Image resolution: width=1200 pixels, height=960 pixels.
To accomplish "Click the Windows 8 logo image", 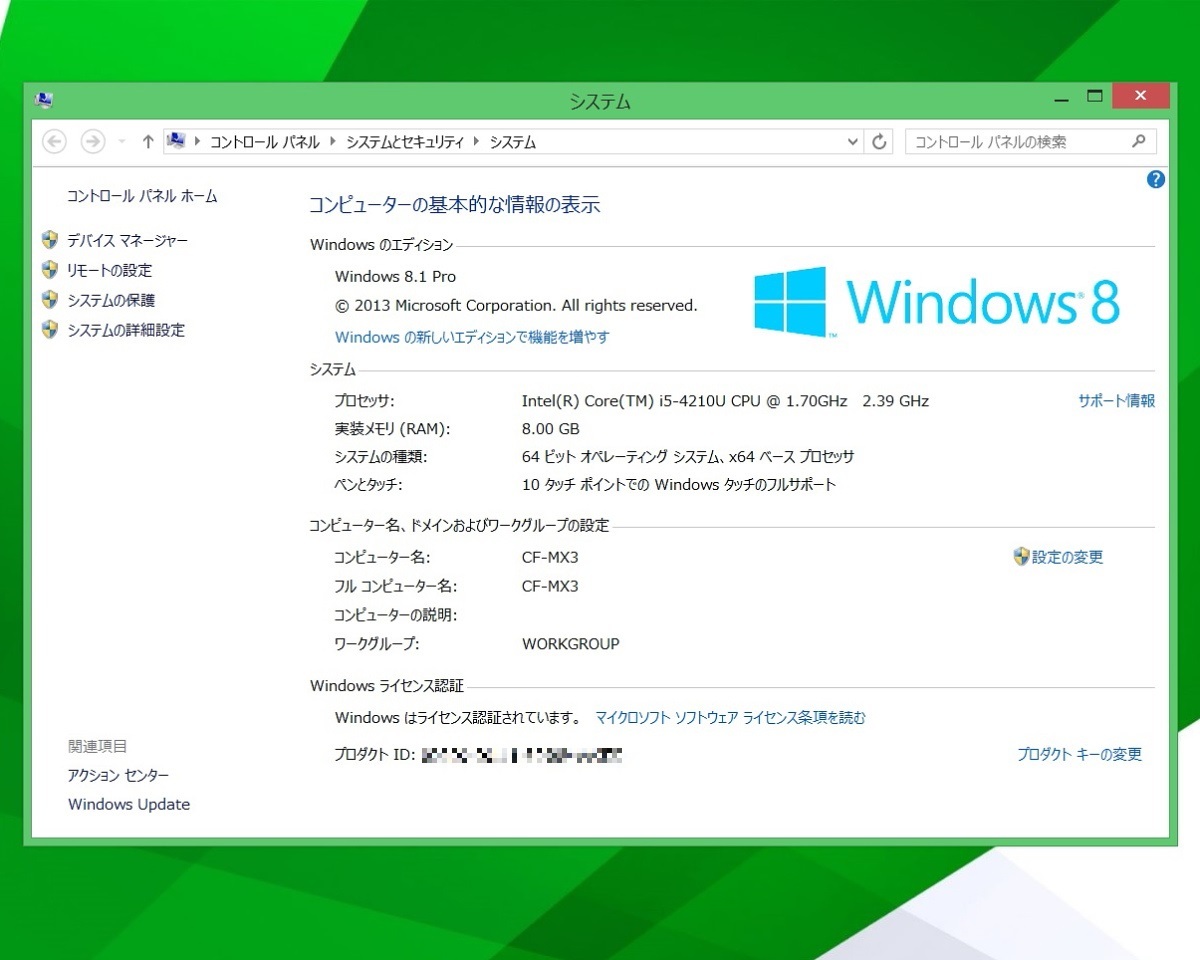I will click(937, 300).
